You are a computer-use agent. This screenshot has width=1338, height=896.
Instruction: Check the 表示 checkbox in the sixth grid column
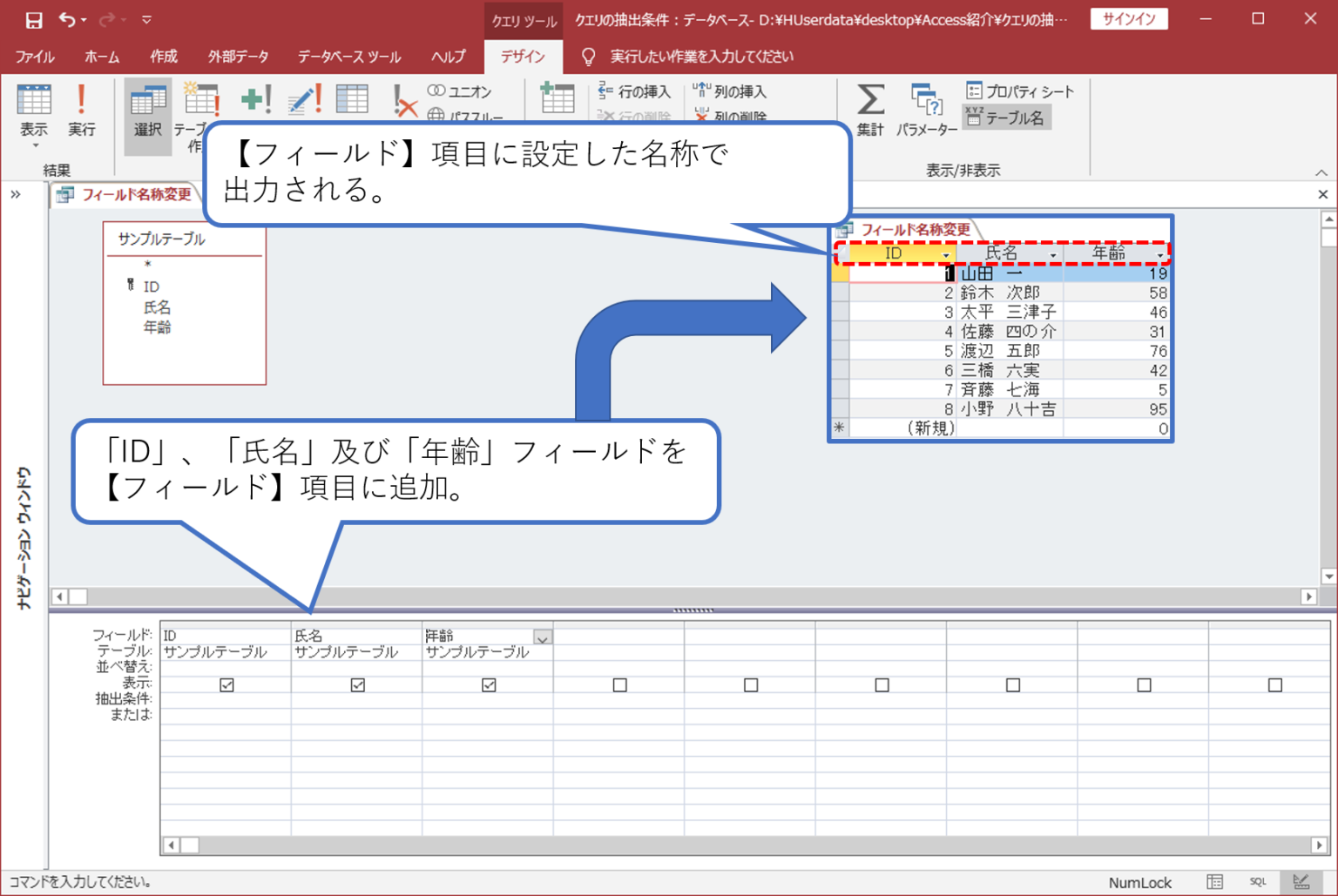point(882,685)
